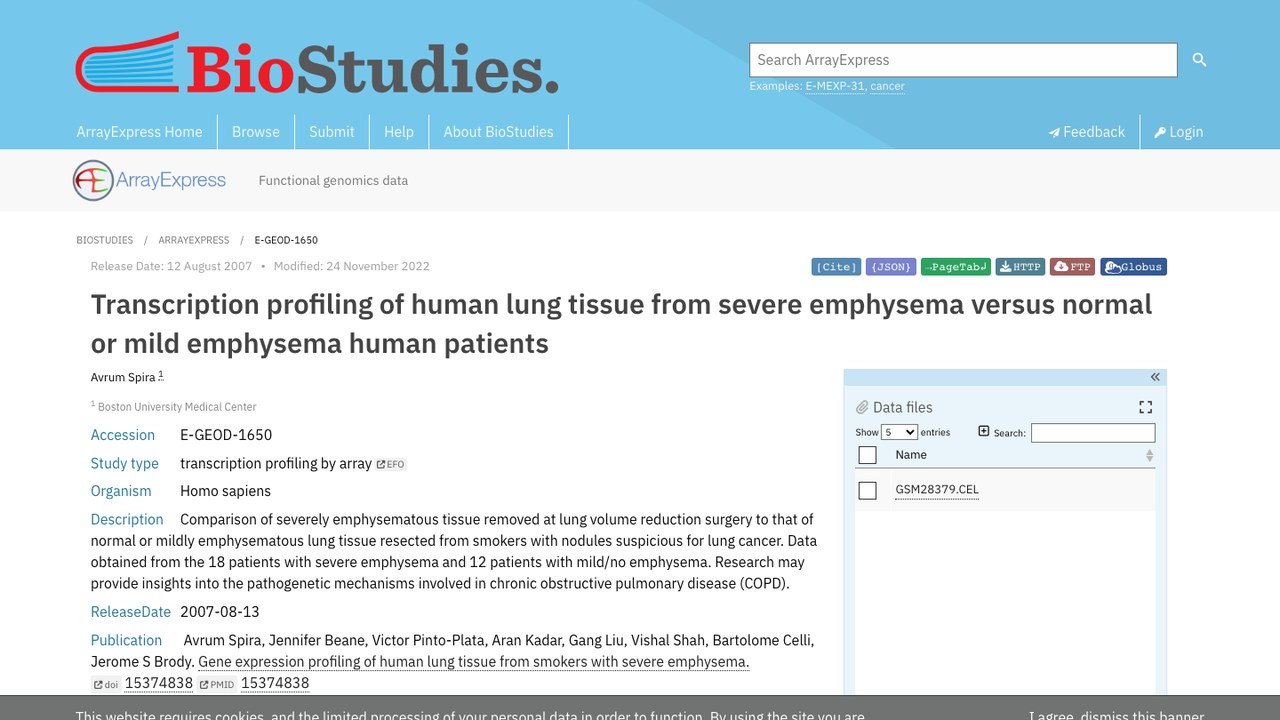The image size is (1280, 720).
Task: Click the Login link
Action: click(1178, 132)
